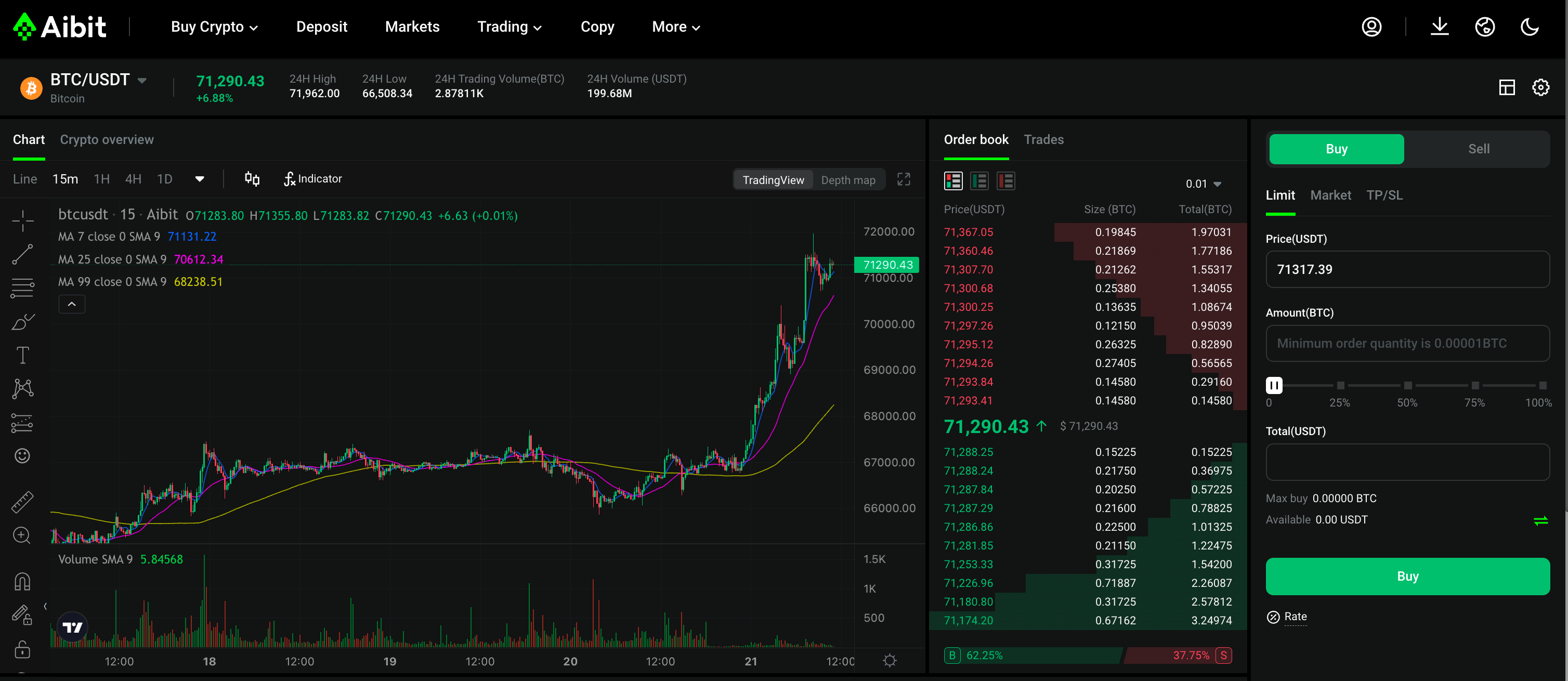Toggle lock all drawing tools
This screenshot has height=681, width=1568.
[22, 649]
